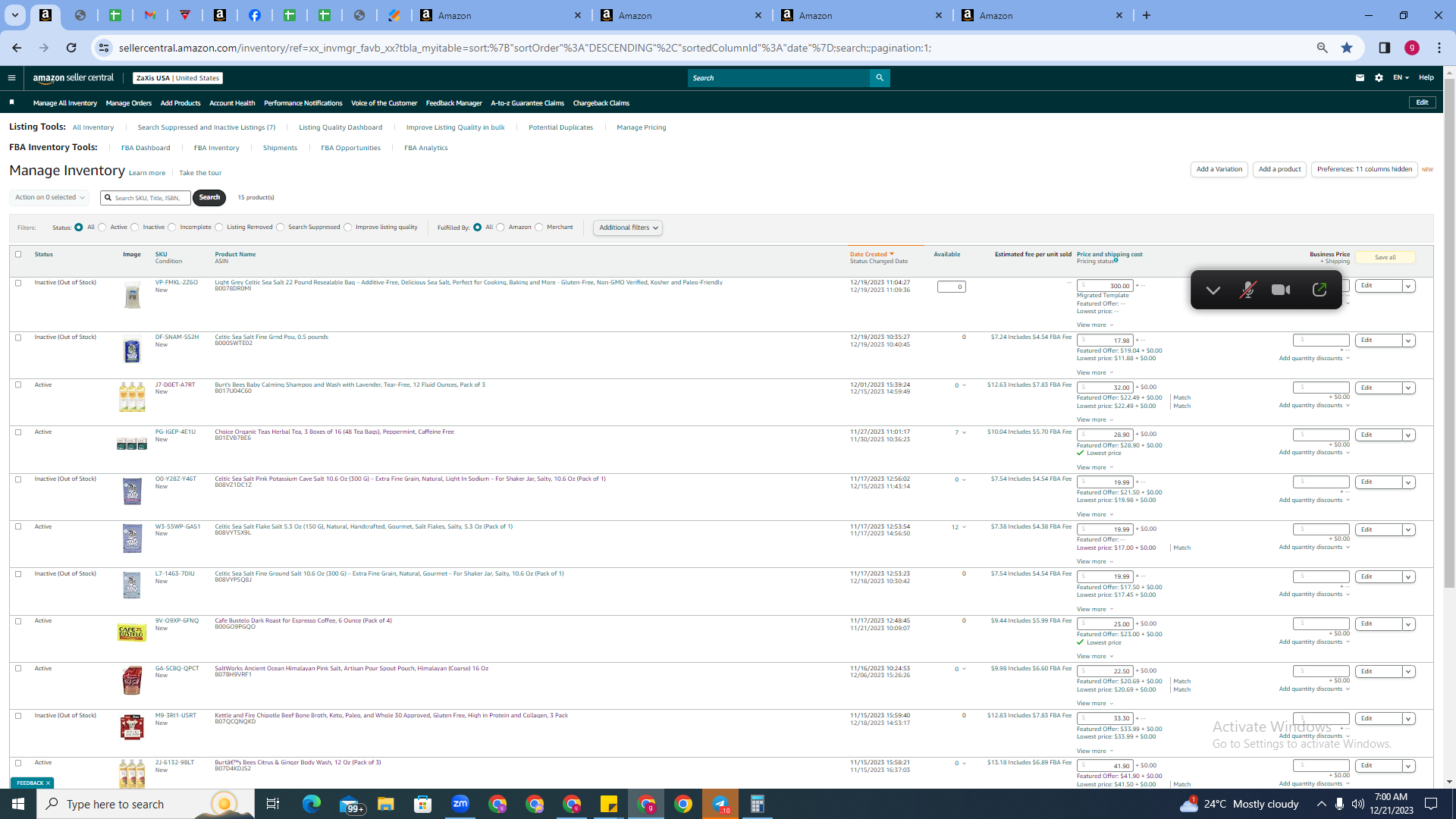Open the EN language dropdown
Screen dimensions: 1456x819
tap(1401, 78)
